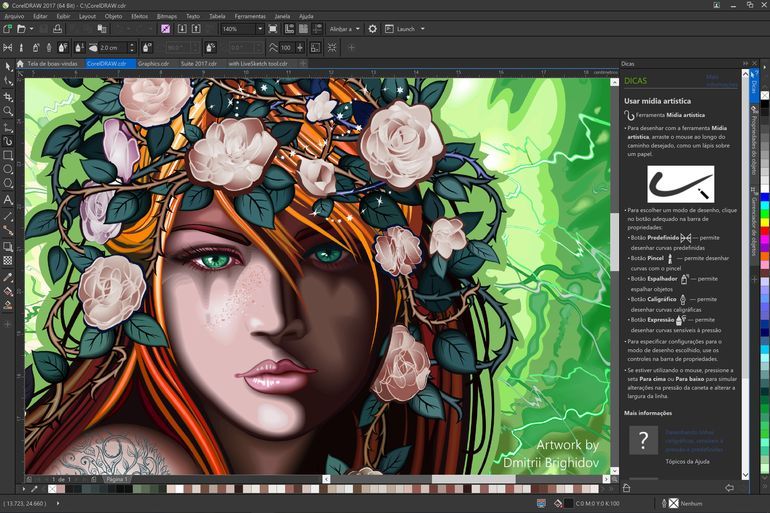Pick the Ellipse tool
Viewport: 770px width, 513px height.
pyautogui.click(x=8, y=170)
